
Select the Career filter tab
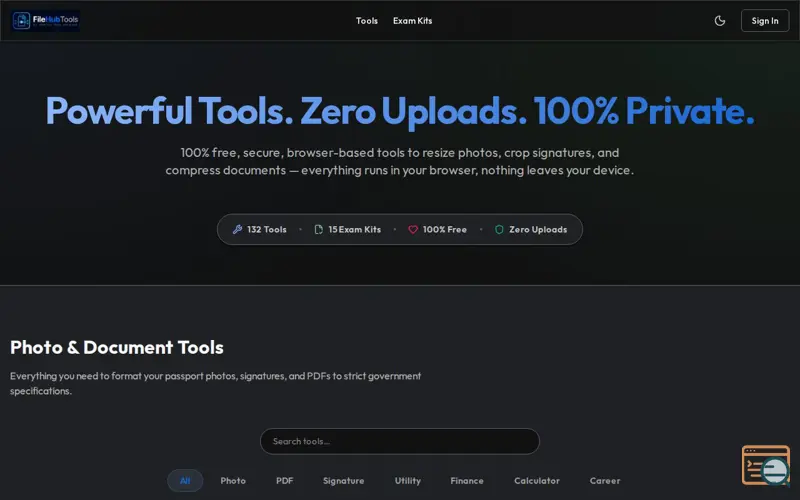click(x=605, y=481)
